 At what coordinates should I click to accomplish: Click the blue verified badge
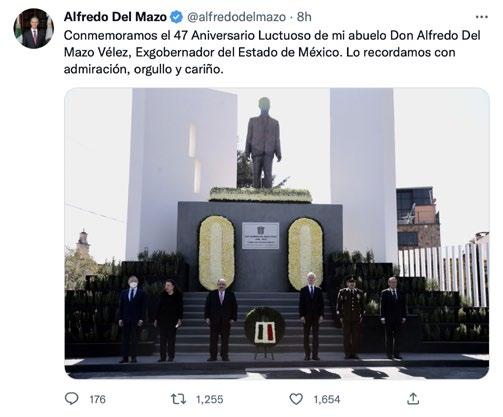click(177, 17)
